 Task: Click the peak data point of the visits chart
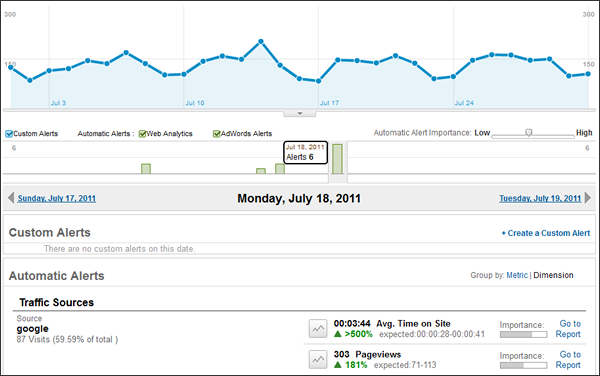(x=261, y=41)
